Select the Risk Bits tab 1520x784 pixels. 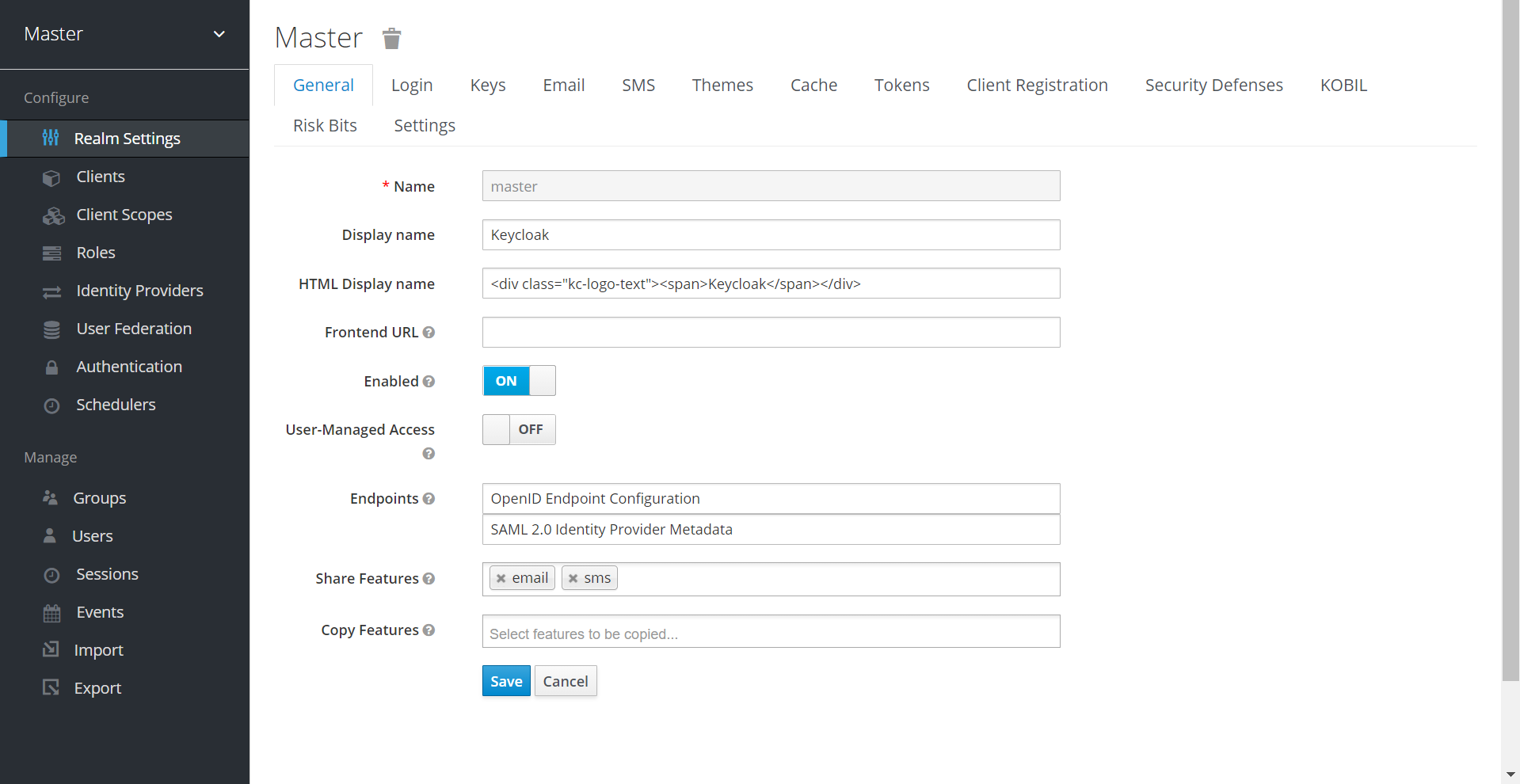[325, 126]
